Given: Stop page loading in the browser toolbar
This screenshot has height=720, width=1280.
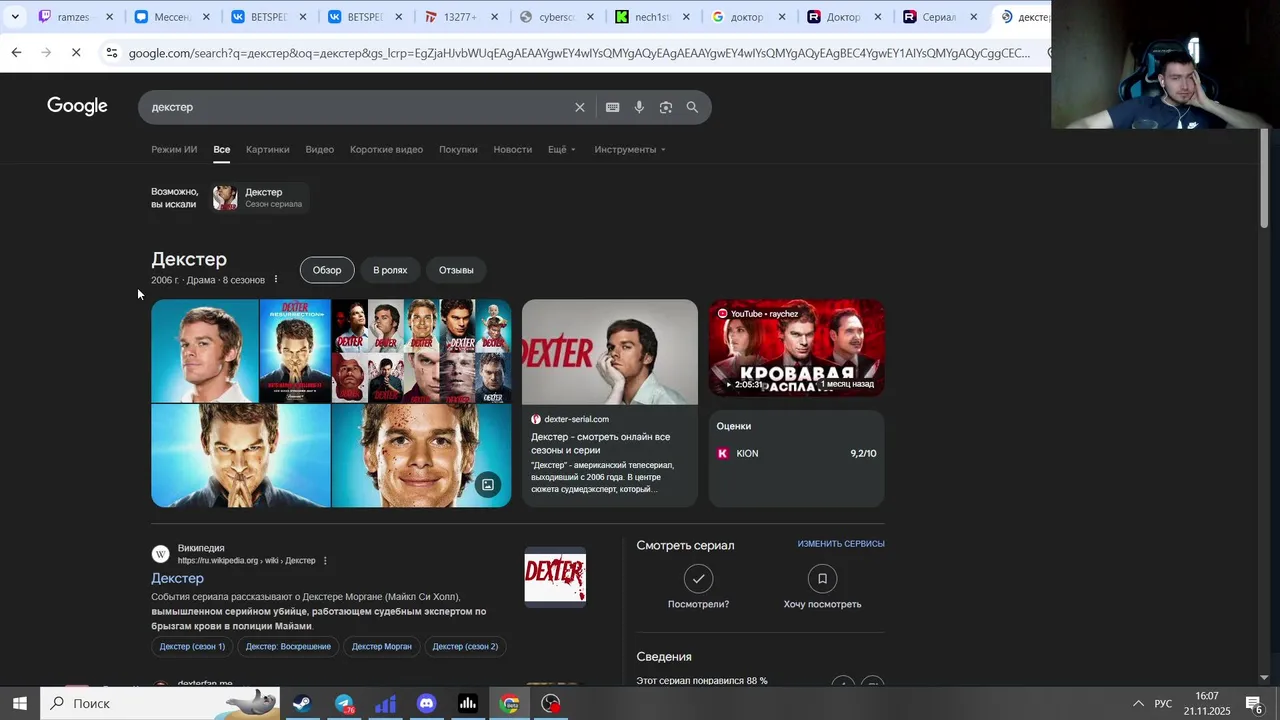Looking at the screenshot, I should (x=76, y=52).
